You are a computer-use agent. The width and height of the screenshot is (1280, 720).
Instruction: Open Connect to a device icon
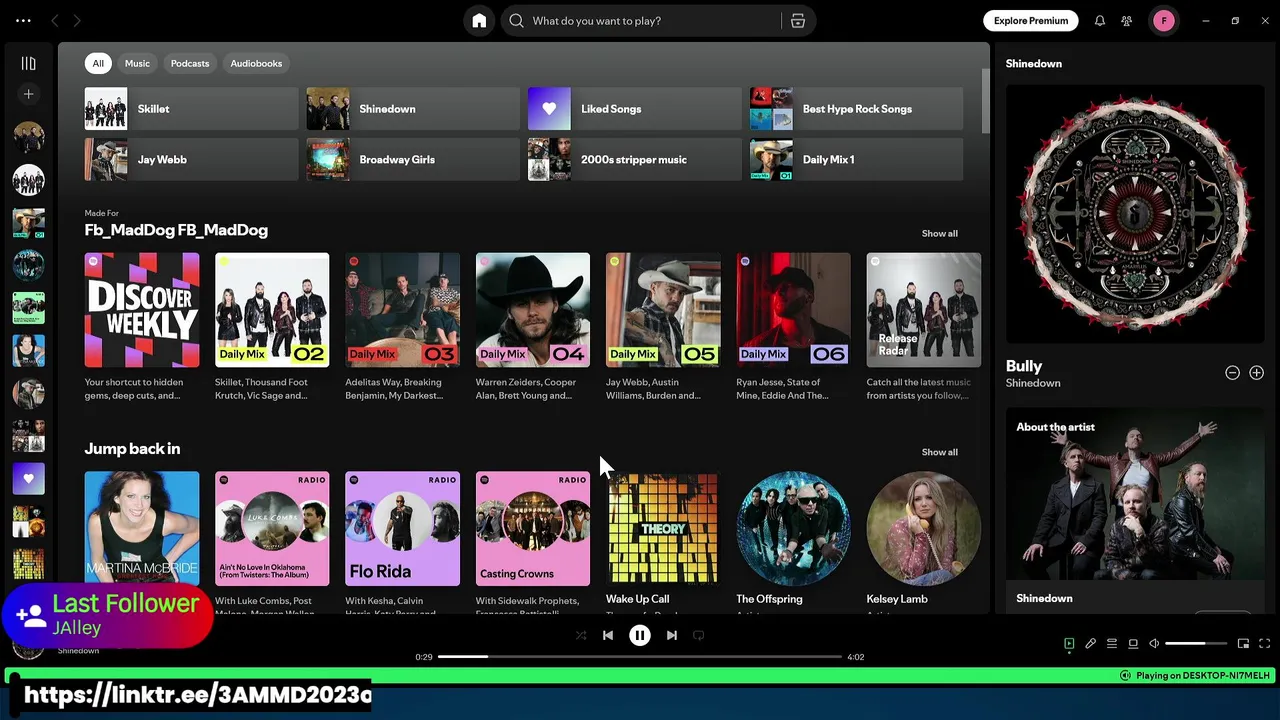[1133, 644]
